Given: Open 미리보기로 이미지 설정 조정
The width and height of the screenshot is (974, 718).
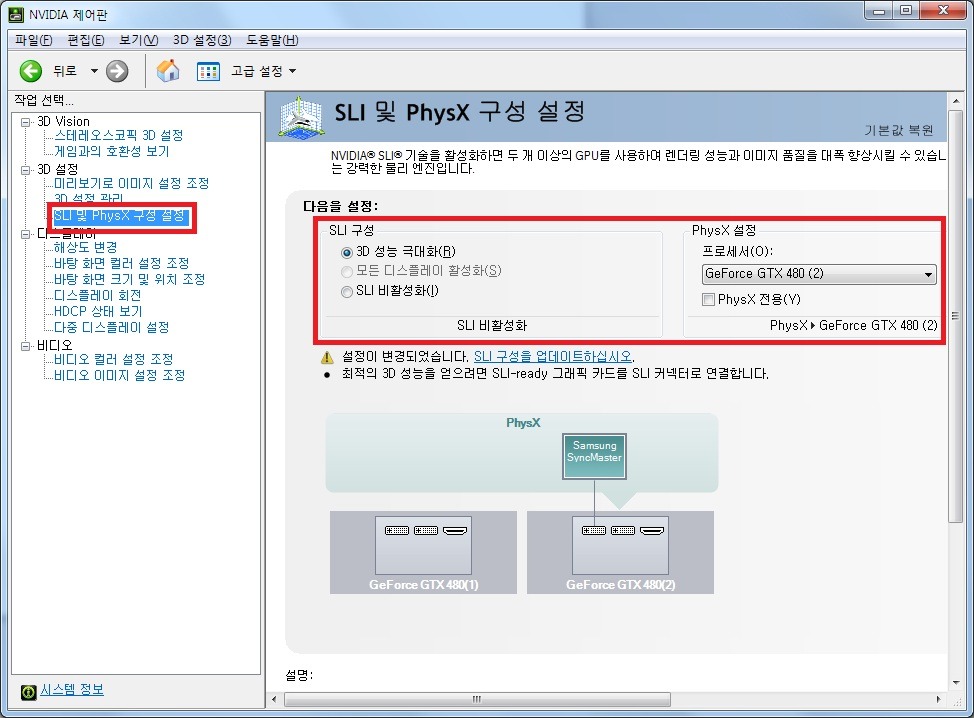Looking at the screenshot, I should click(x=132, y=183).
